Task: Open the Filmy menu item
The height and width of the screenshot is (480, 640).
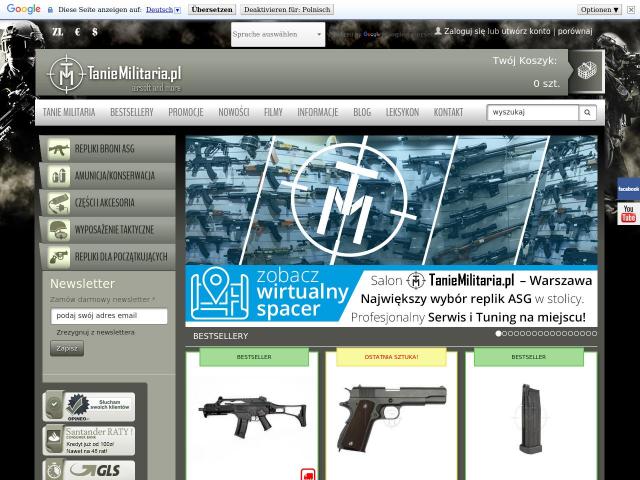Action: coord(273,112)
